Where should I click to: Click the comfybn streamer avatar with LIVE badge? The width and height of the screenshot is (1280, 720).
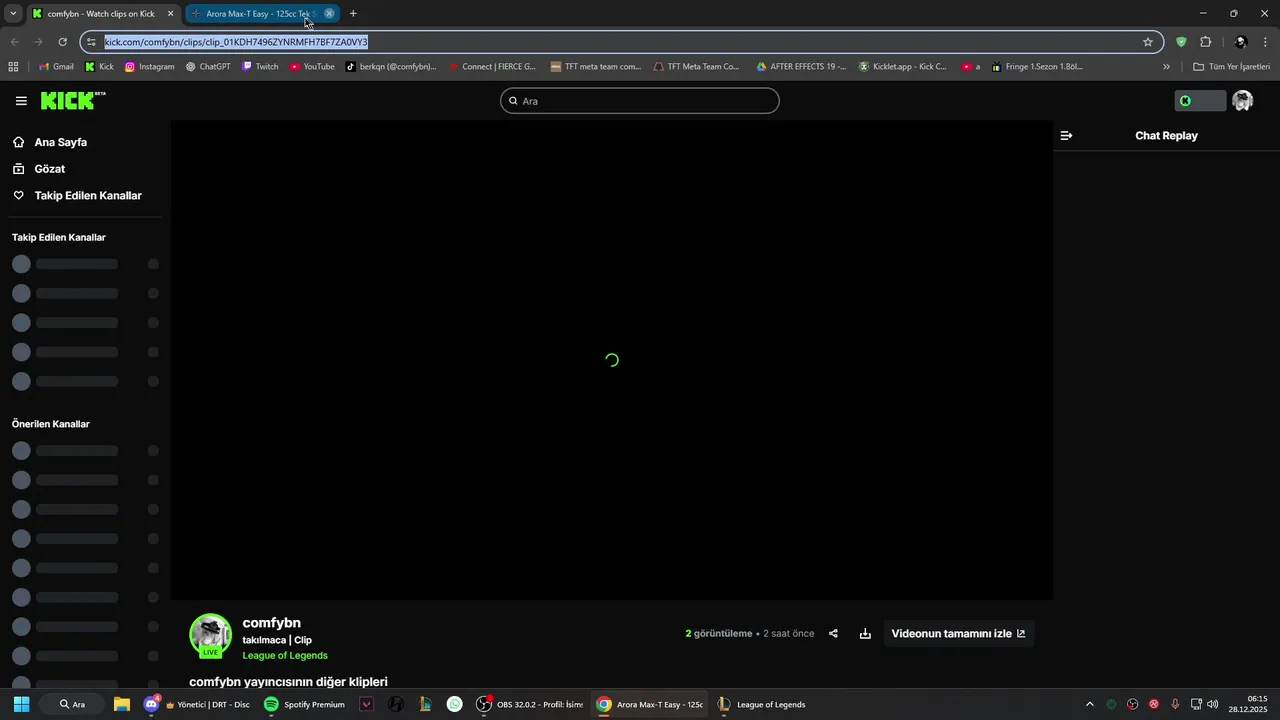210,635
